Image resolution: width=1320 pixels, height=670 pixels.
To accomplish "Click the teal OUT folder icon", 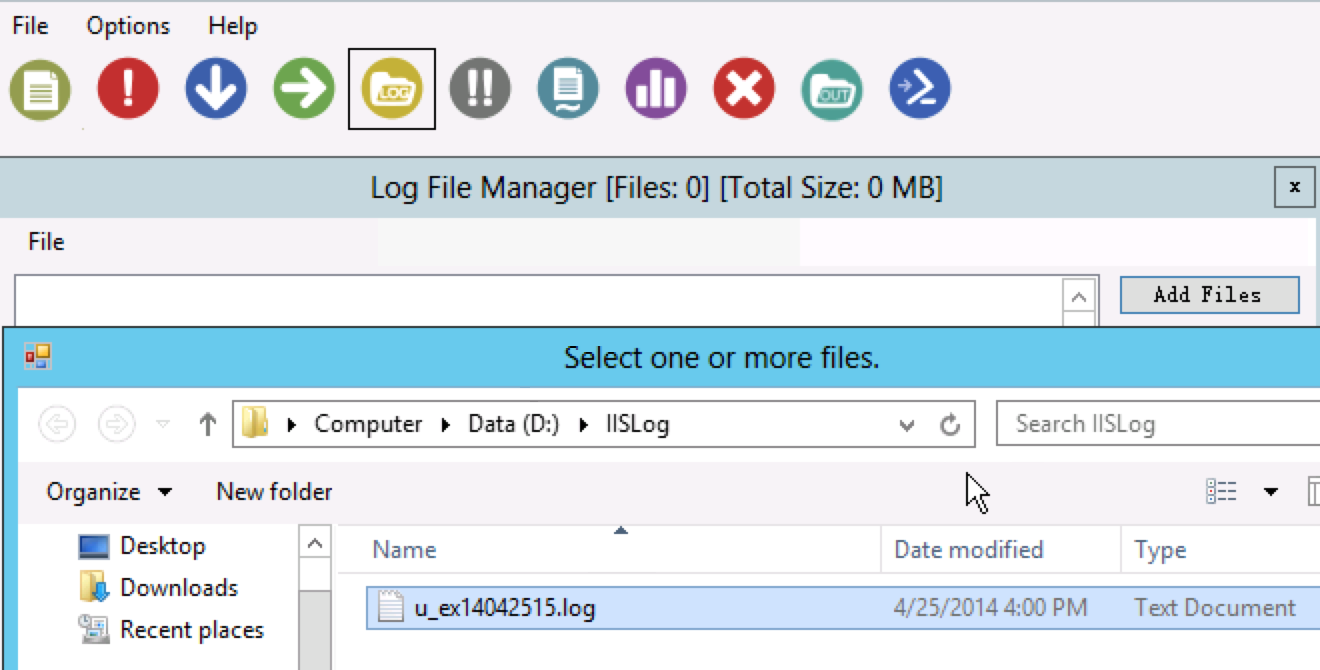I will (x=832, y=89).
